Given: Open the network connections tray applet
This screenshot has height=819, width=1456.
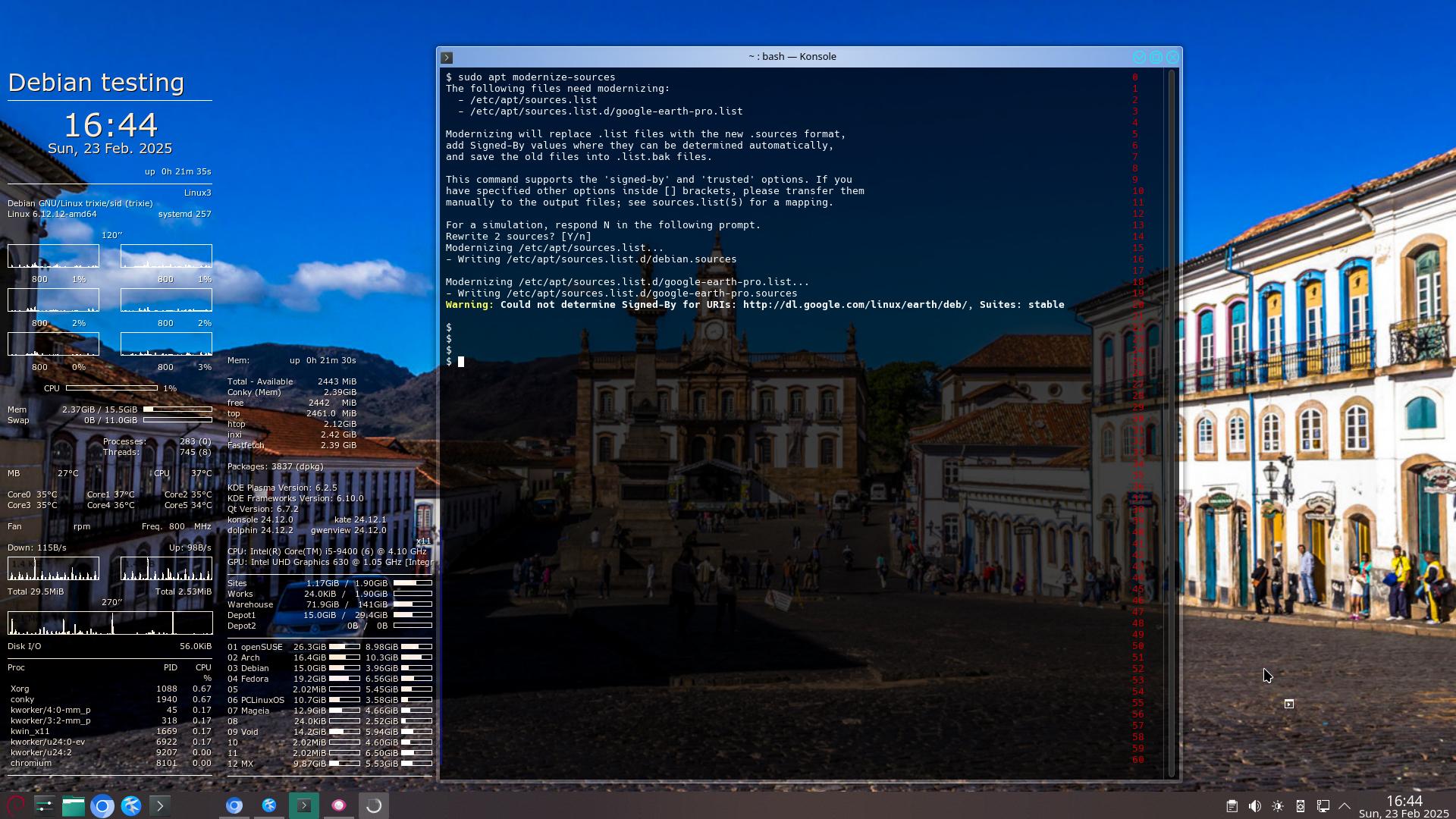Looking at the screenshot, I should click(x=1323, y=806).
